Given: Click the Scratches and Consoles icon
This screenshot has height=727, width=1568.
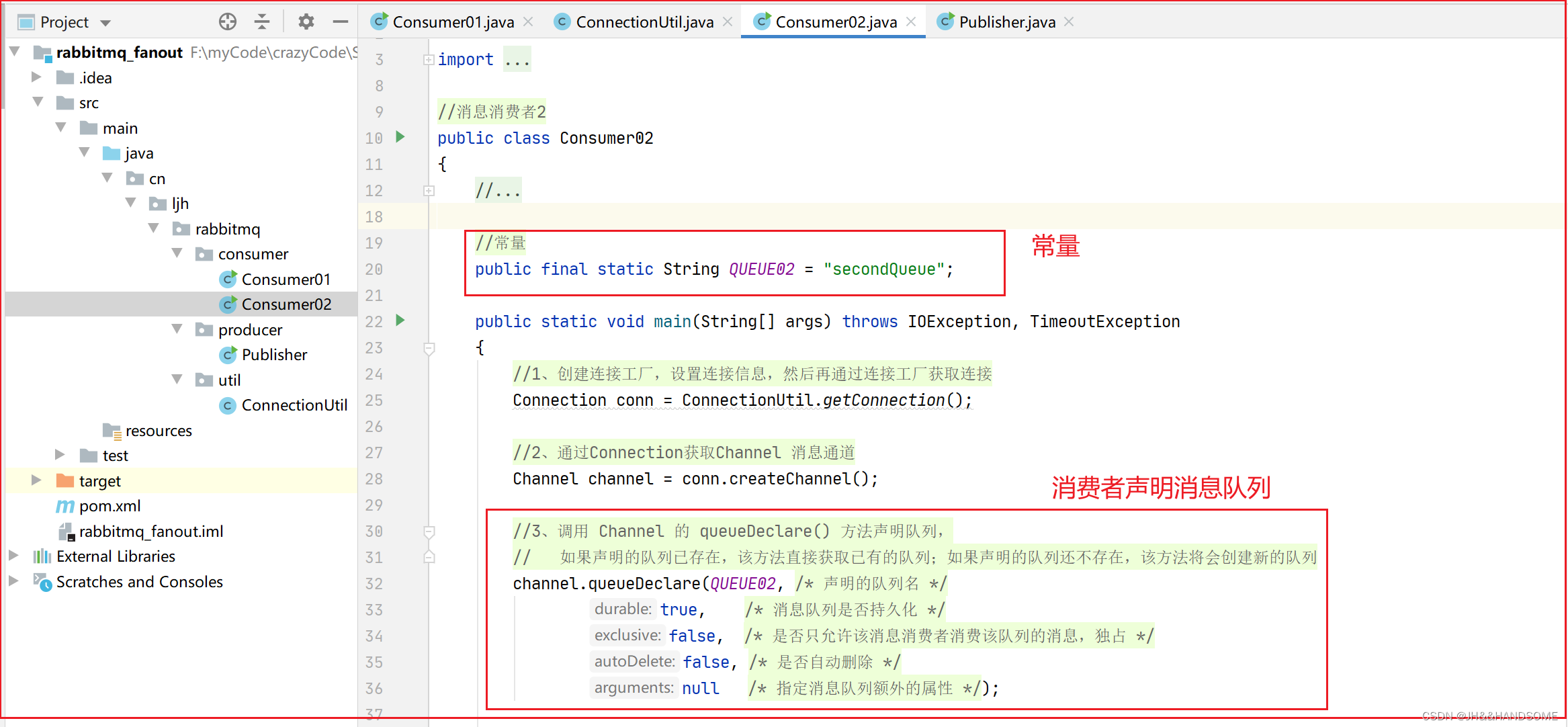Looking at the screenshot, I should pos(42,582).
